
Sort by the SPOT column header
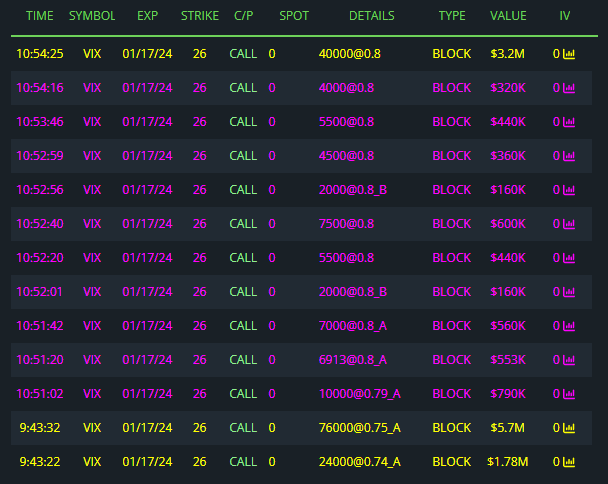tap(294, 16)
